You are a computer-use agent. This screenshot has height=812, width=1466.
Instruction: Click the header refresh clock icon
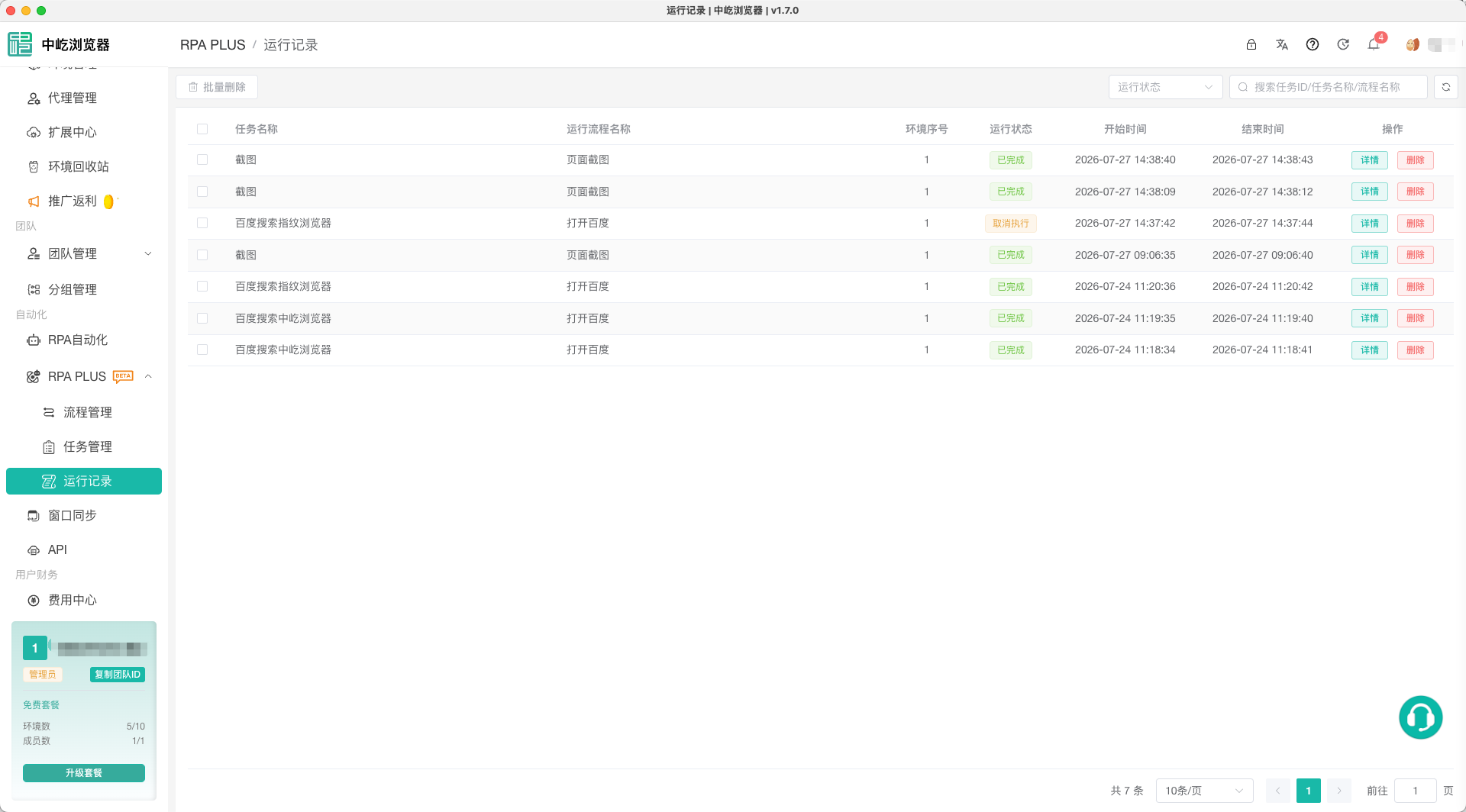[x=1343, y=44]
